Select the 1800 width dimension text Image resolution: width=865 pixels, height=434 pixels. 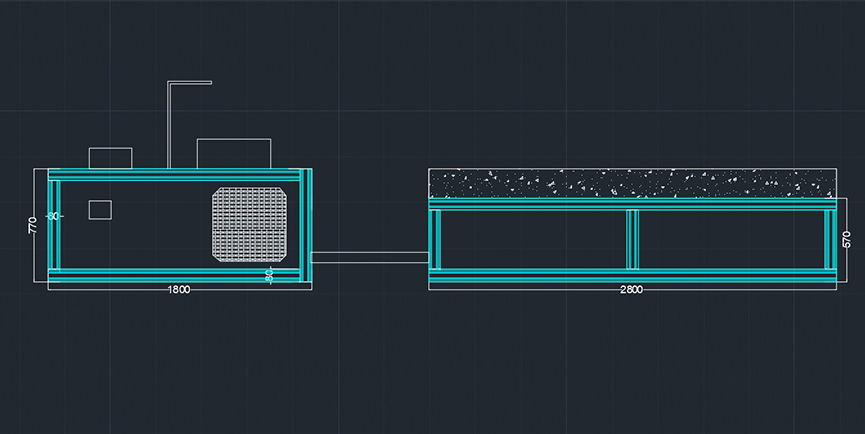click(x=178, y=290)
